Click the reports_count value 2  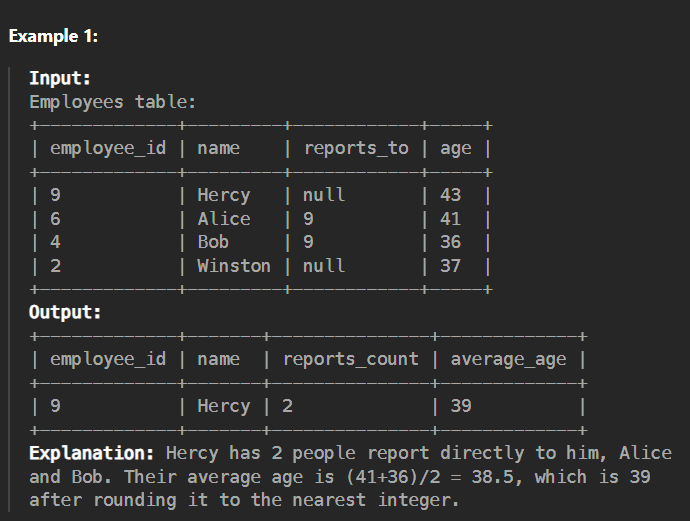[287, 406]
